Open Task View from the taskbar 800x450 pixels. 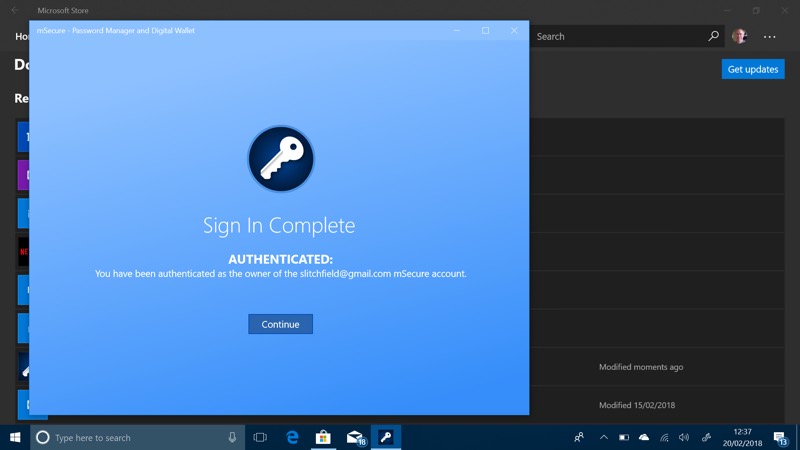point(260,437)
